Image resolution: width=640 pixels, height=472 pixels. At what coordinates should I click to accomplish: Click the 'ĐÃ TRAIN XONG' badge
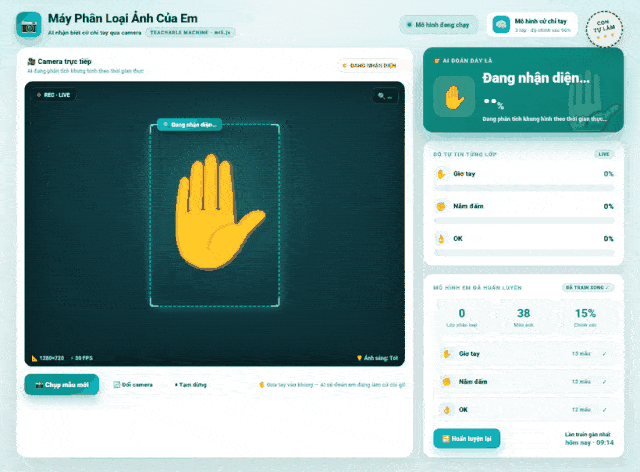tap(588, 288)
